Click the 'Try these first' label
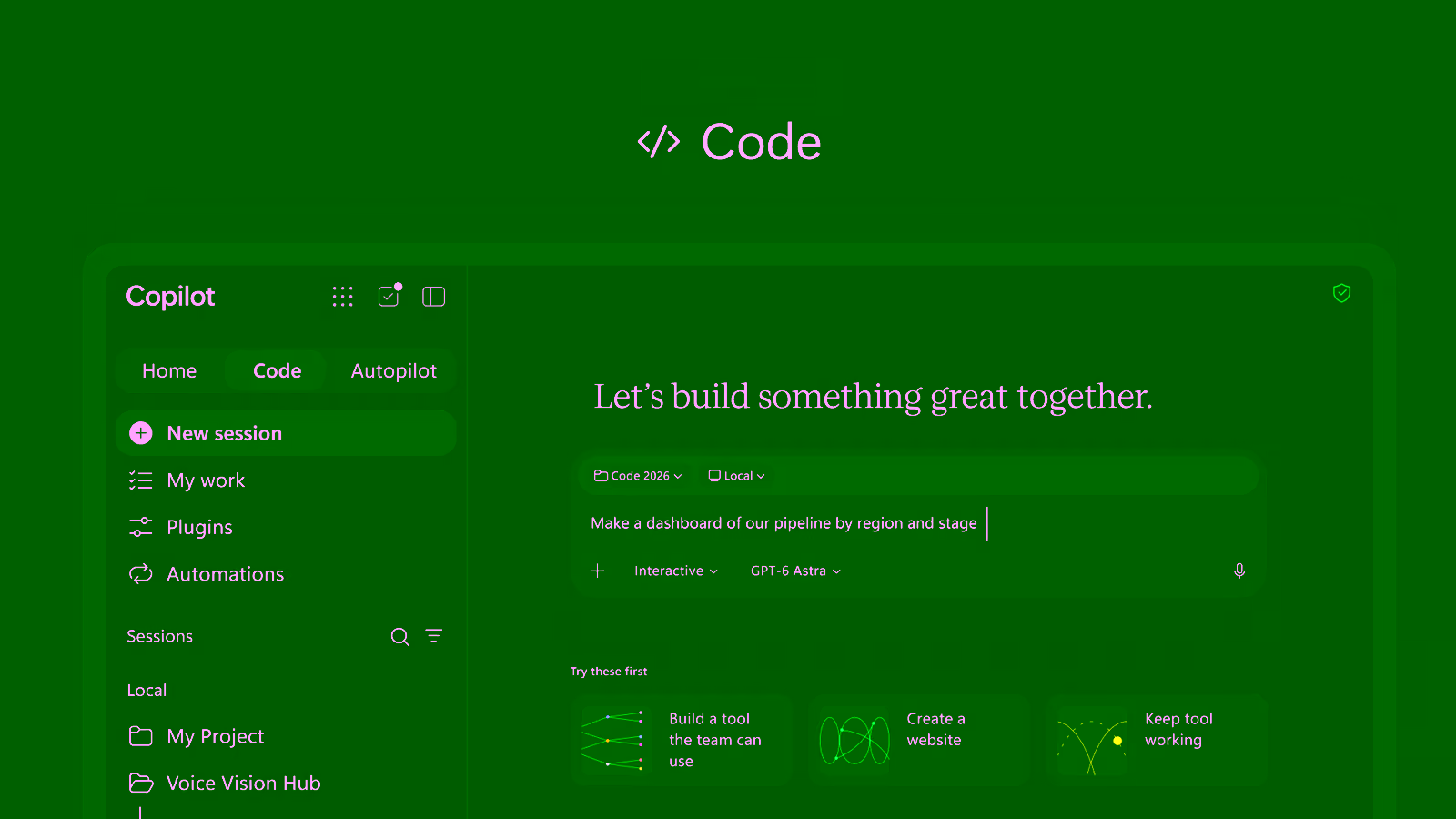The height and width of the screenshot is (819, 1456). (x=609, y=672)
